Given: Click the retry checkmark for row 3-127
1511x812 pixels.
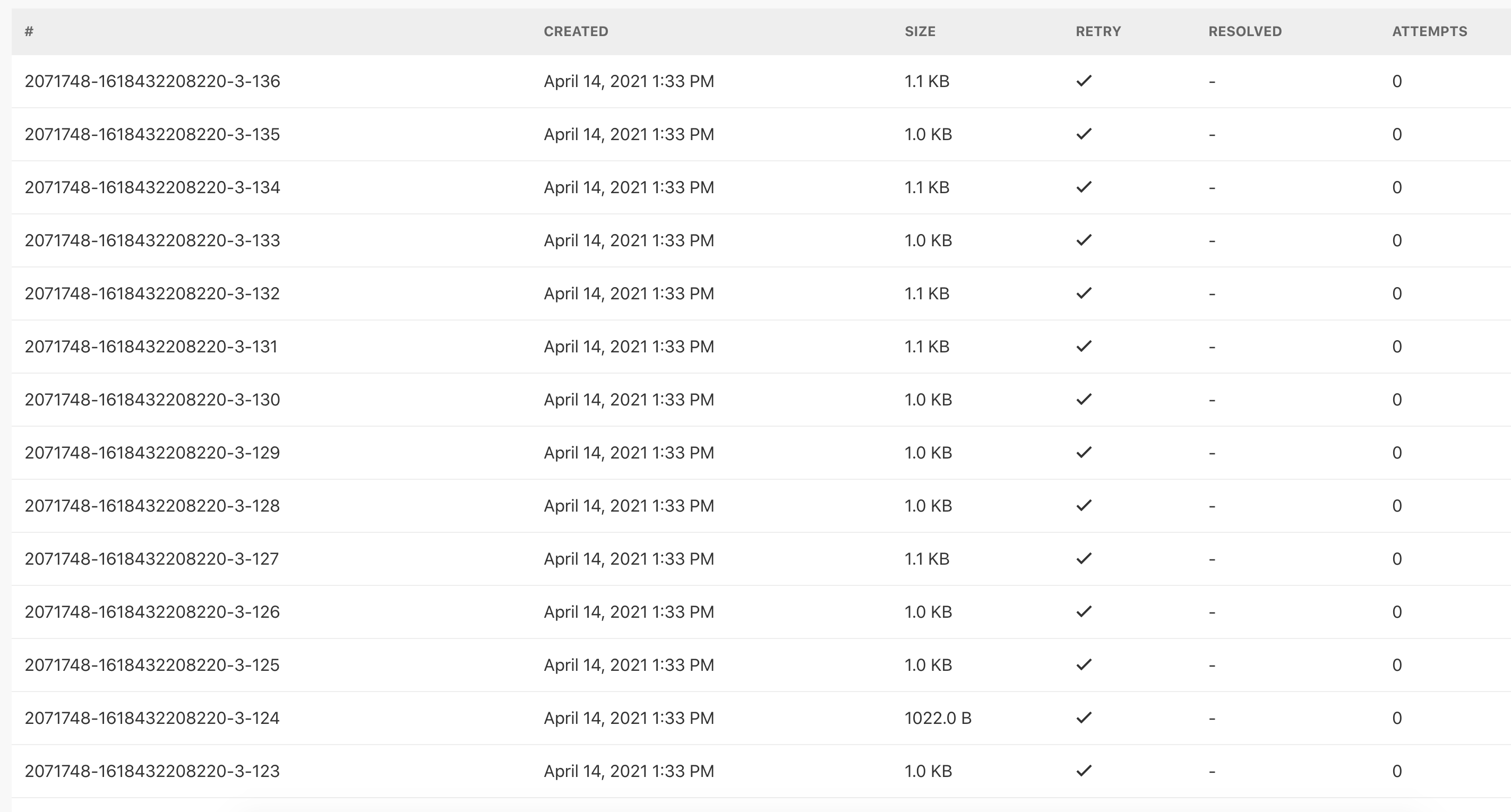Looking at the screenshot, I should pyautogui.click(x=1084, y=559).
